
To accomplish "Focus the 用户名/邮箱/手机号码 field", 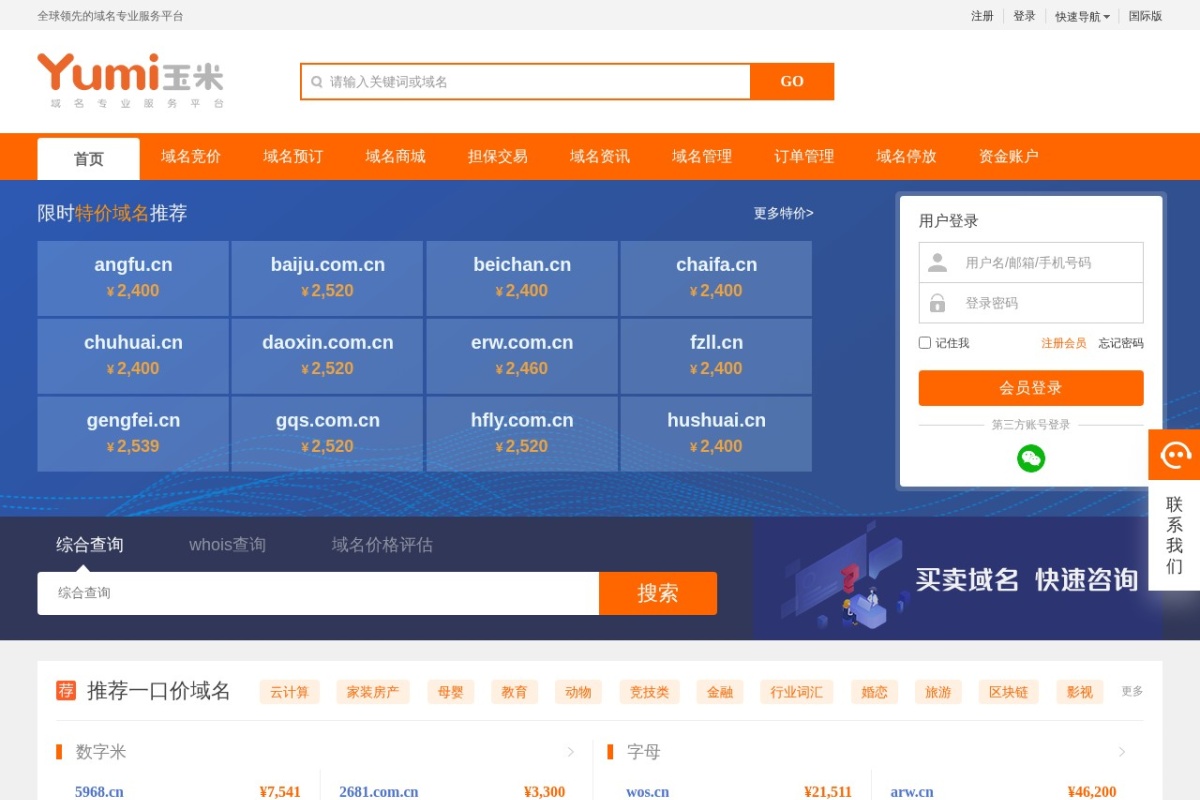I will click(x=1031, y=262).
